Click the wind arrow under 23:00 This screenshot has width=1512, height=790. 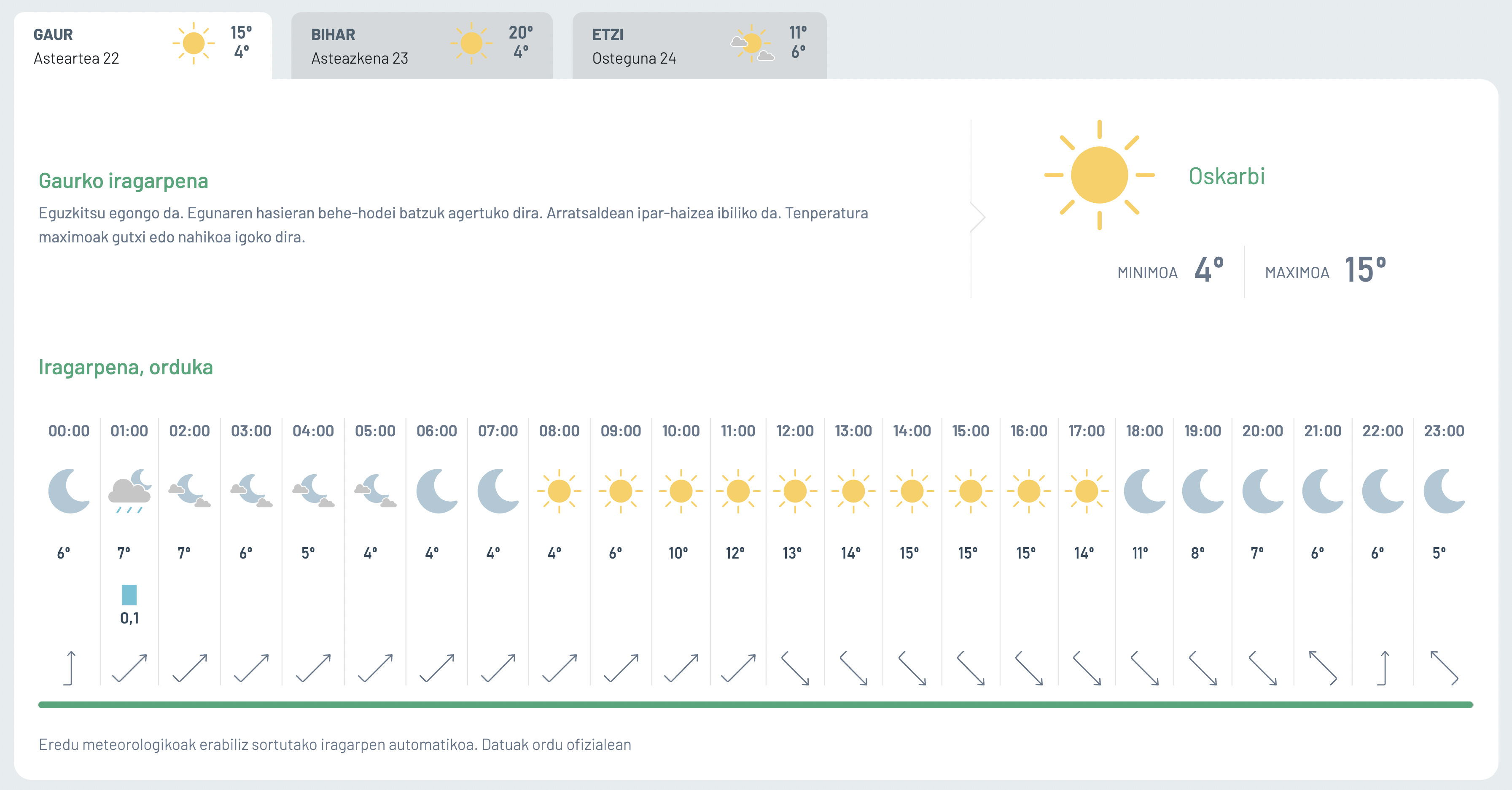1445,668
